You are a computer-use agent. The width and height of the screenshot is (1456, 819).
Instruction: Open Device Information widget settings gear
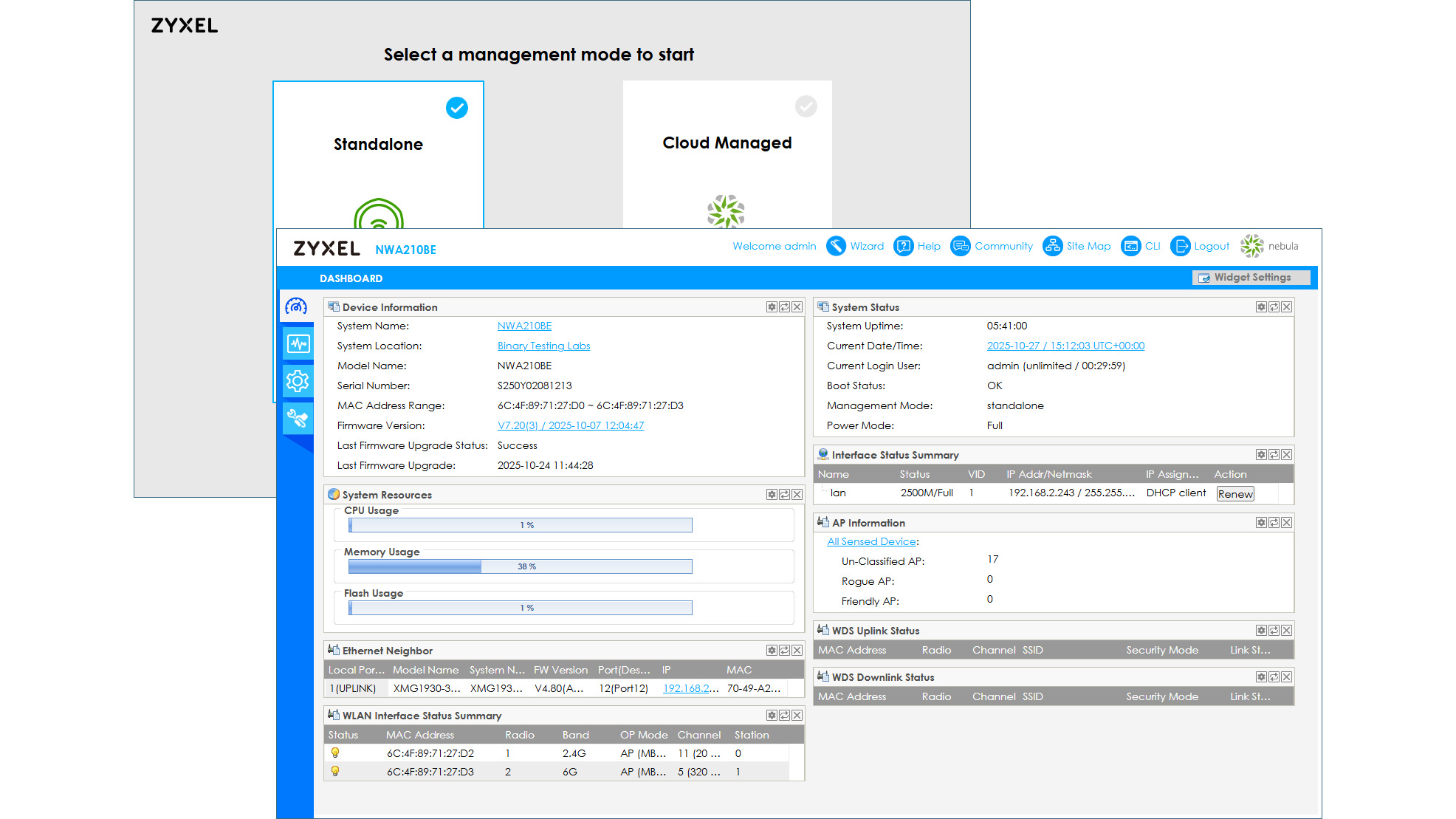pos(772,306)
